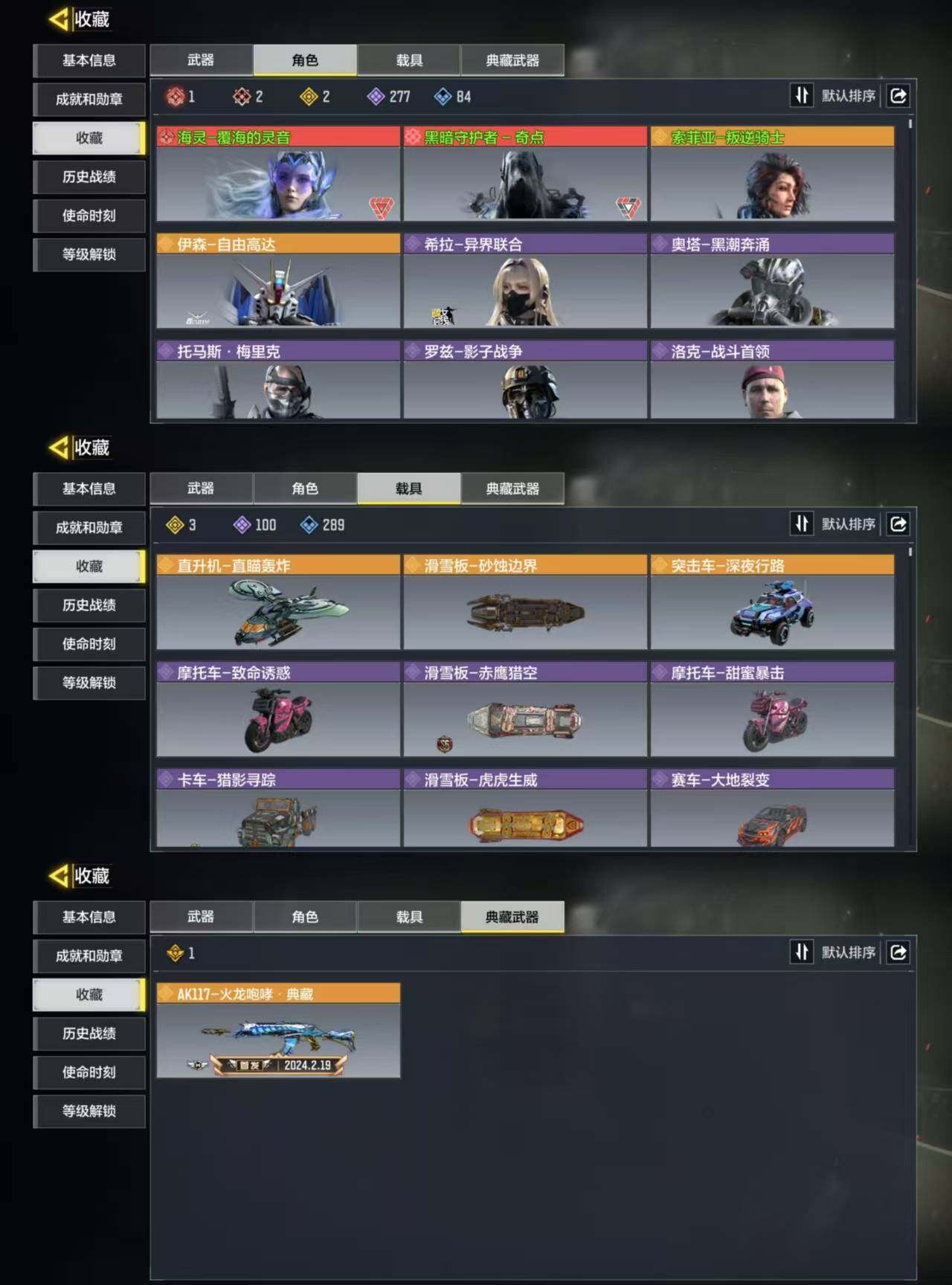Click the red mythic rarity icon showing 1
The height and width of the screenshot is (1285, 952).
tap(175, 97)
